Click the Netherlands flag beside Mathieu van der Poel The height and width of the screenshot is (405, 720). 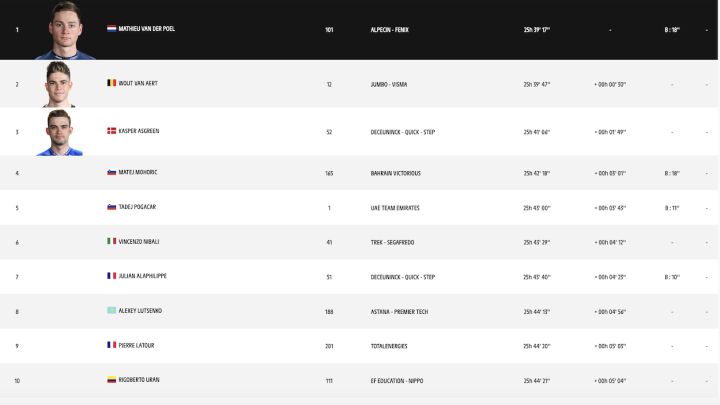(x=112, y=28)
